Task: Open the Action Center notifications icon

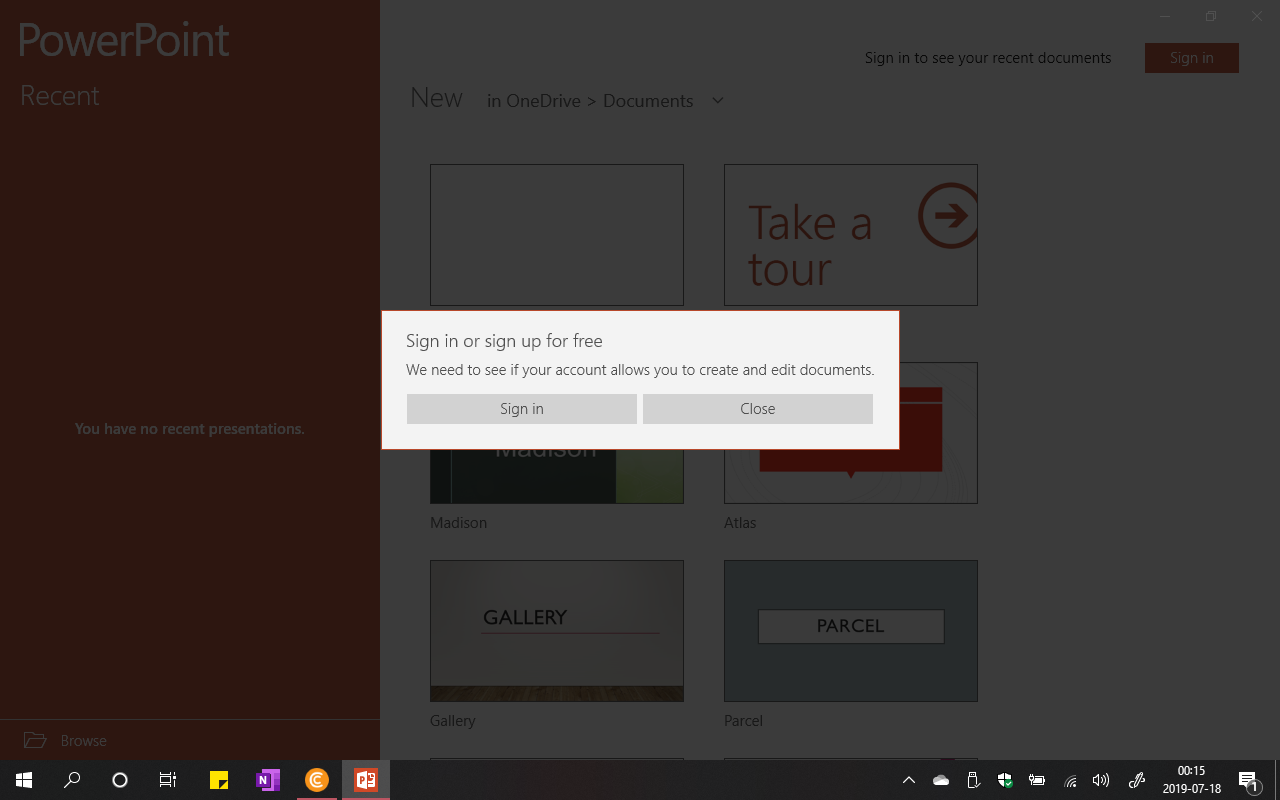Action: coord(1248,780)
